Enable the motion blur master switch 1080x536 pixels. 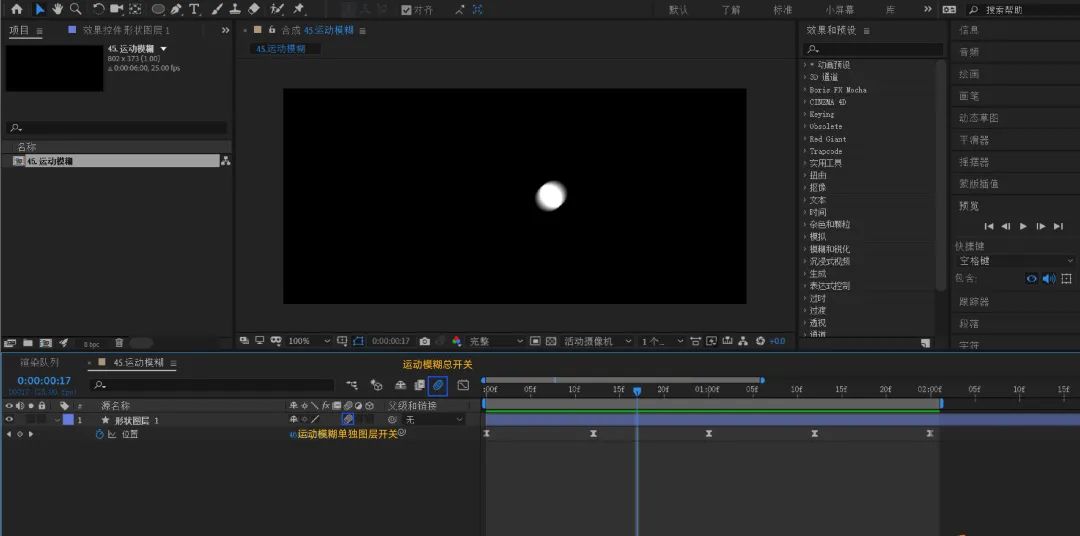coord(437,386)
